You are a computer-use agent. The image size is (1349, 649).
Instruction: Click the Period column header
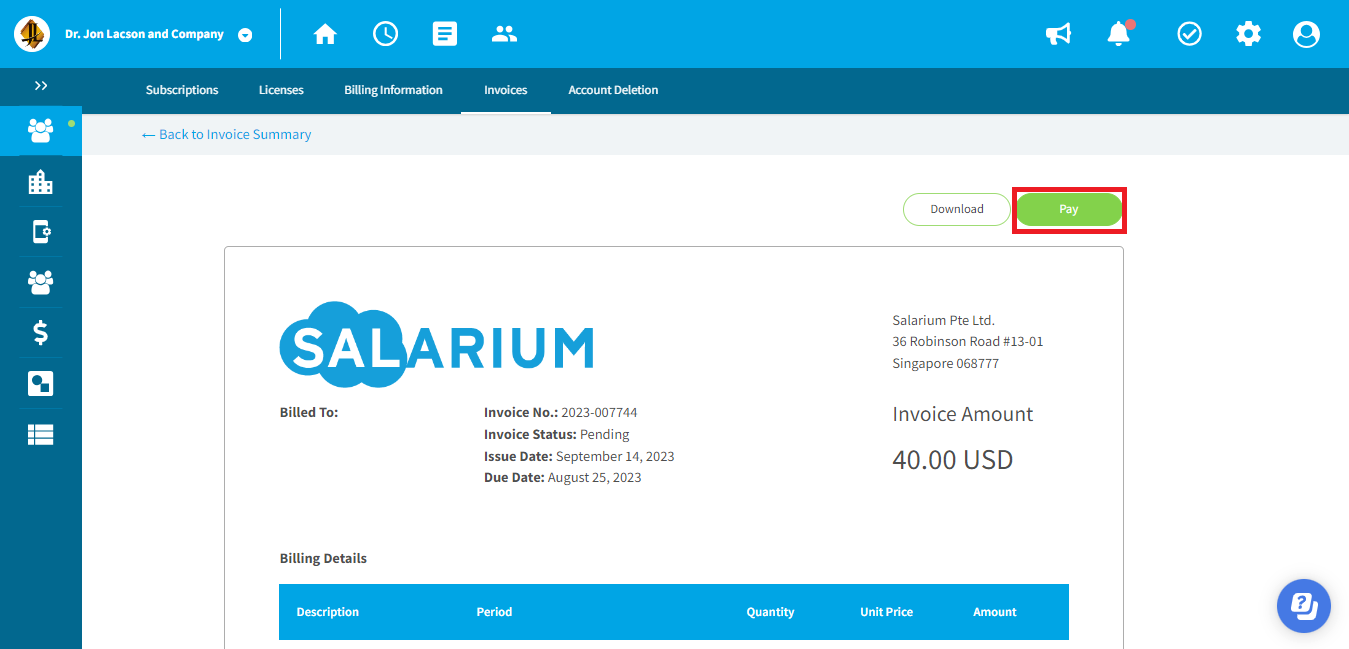pyautogui.click(x=494, y=612)
